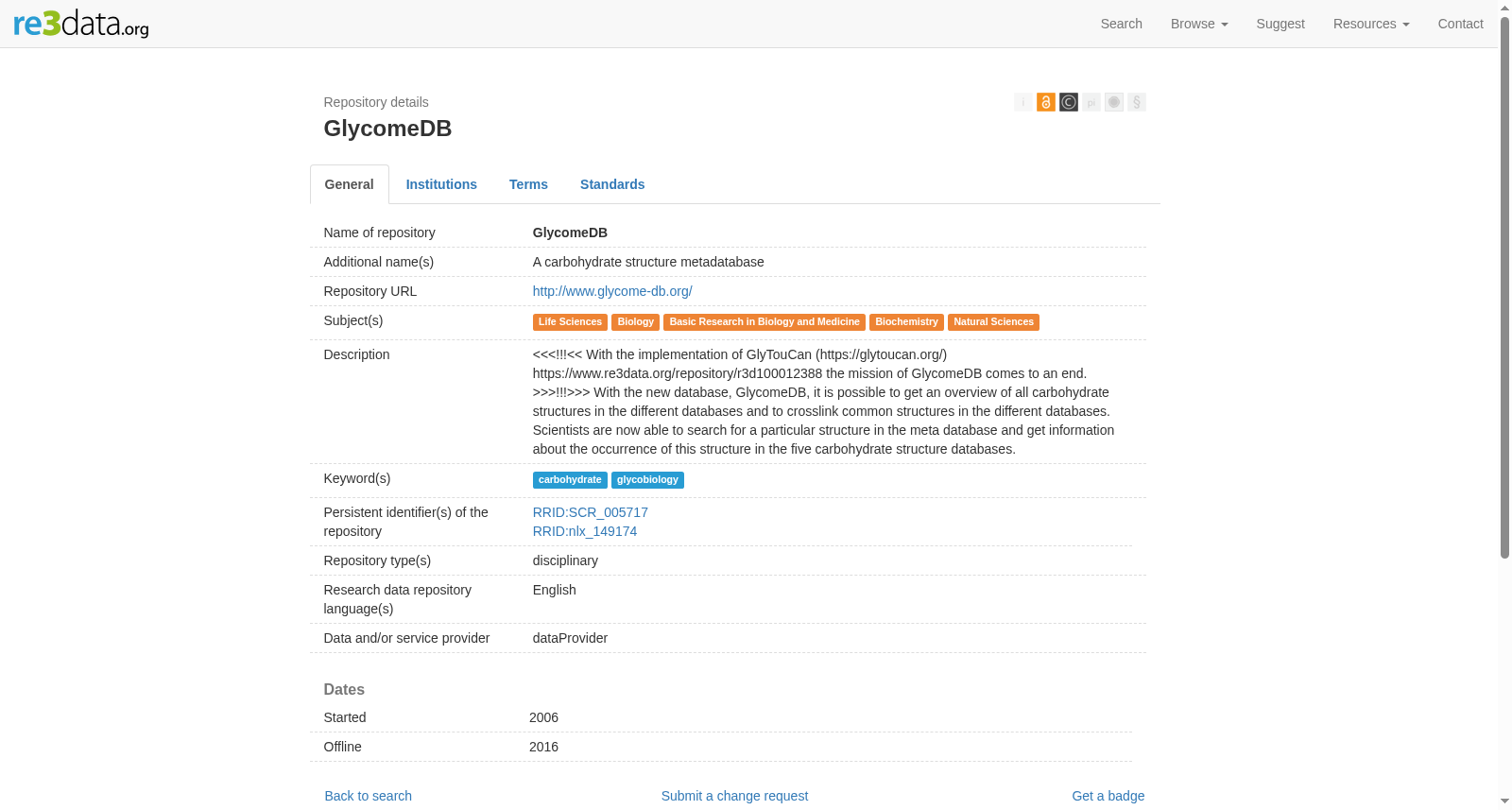Click the 'Dates' section heading
This screenshot has height=810, width=1512.
click(344, 690)
